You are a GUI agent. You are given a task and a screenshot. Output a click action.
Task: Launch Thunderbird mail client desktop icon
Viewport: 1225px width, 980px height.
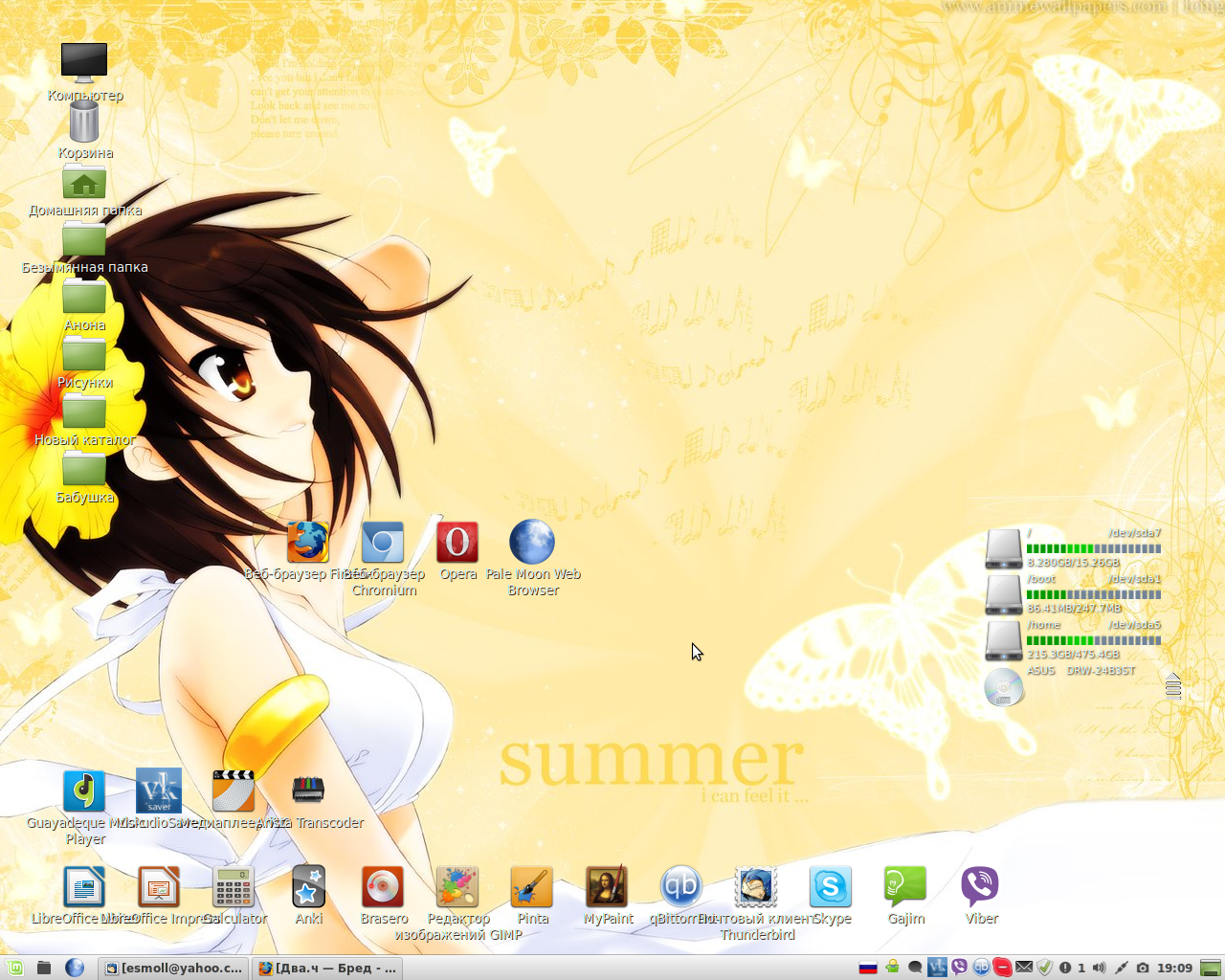[x=756, y=887]
